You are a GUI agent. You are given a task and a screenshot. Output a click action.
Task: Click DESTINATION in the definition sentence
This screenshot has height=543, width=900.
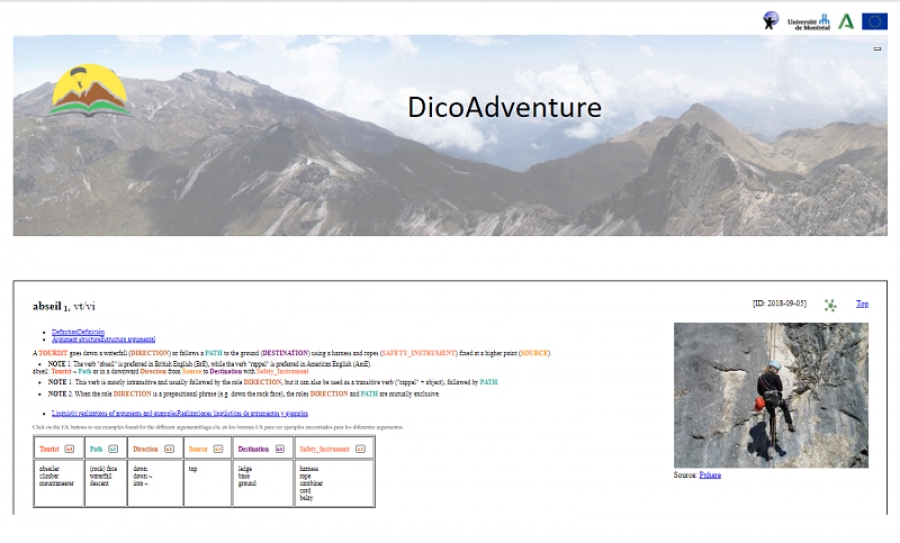click(285, 353)
